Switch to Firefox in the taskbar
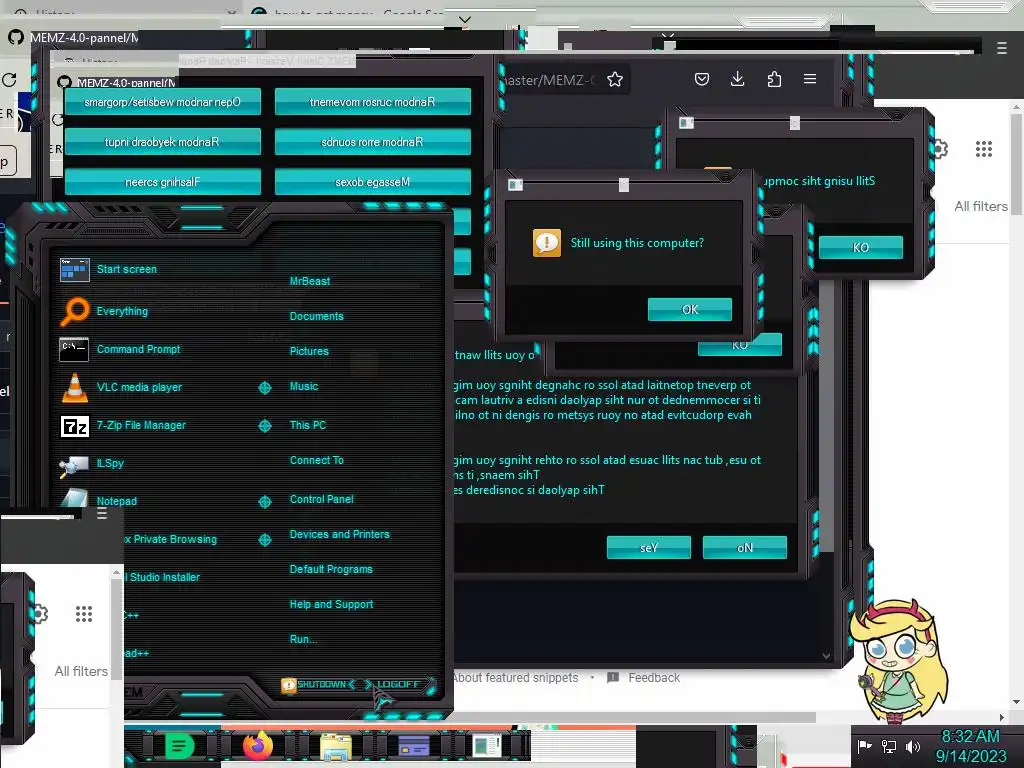 (257, 745)
